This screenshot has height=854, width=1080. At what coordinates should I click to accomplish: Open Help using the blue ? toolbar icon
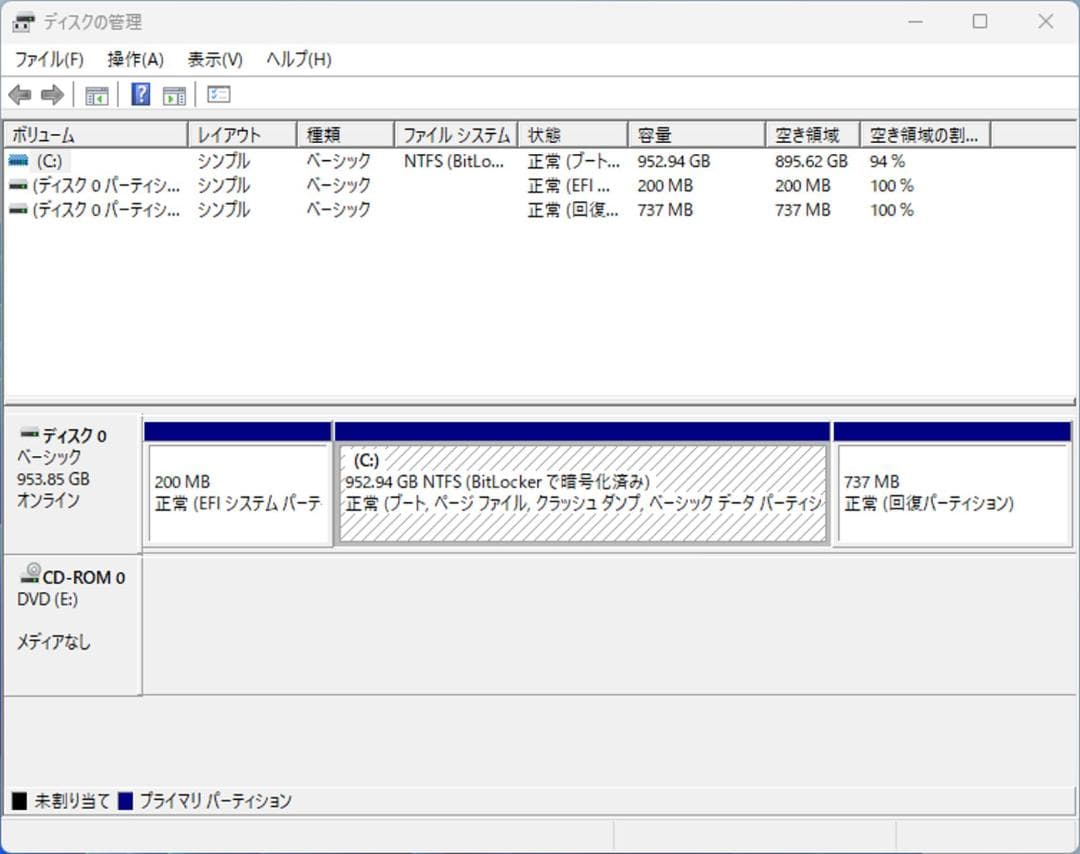(x=141, y=94)
